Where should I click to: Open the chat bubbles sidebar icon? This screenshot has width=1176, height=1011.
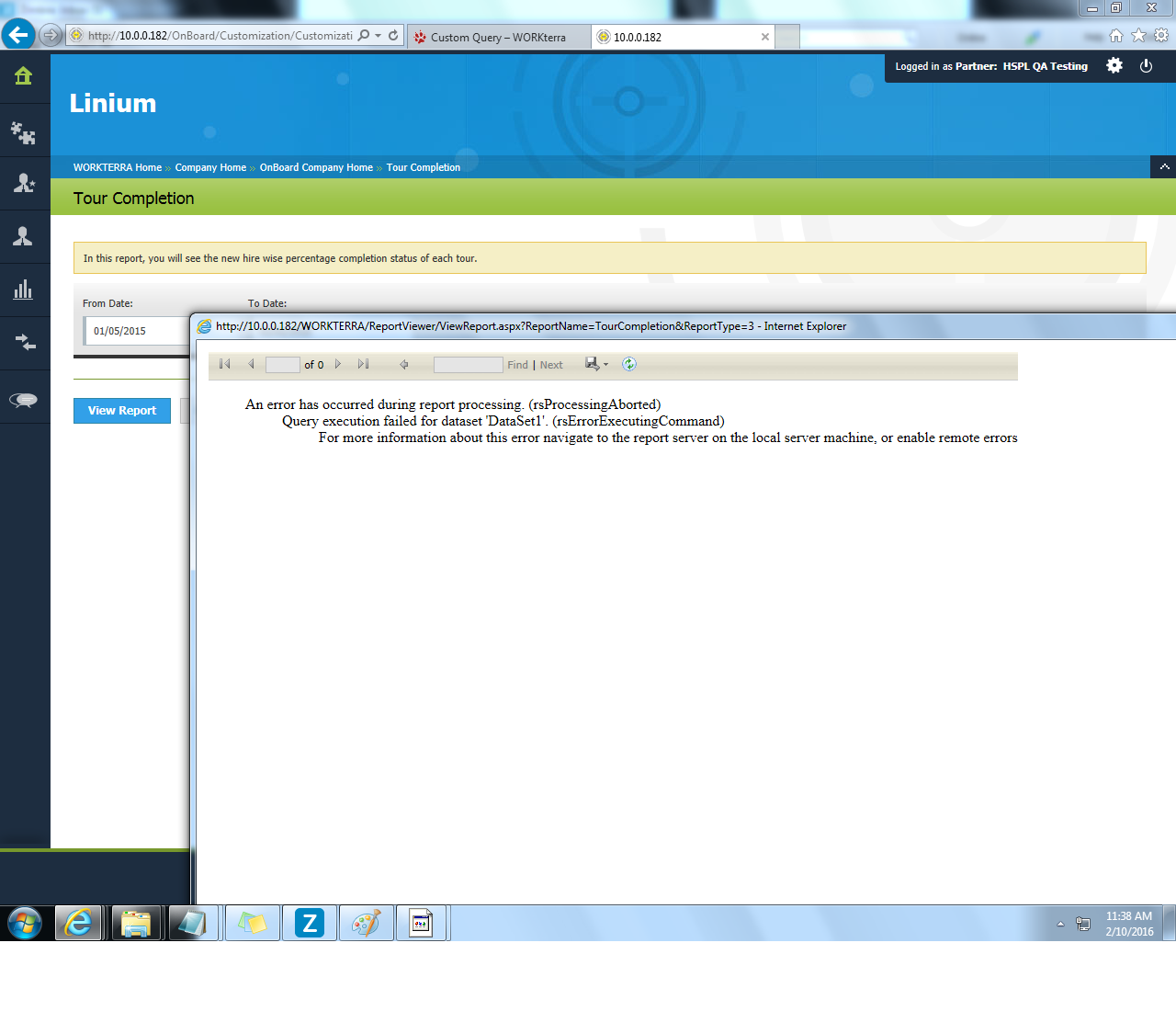tap(24, 399)
